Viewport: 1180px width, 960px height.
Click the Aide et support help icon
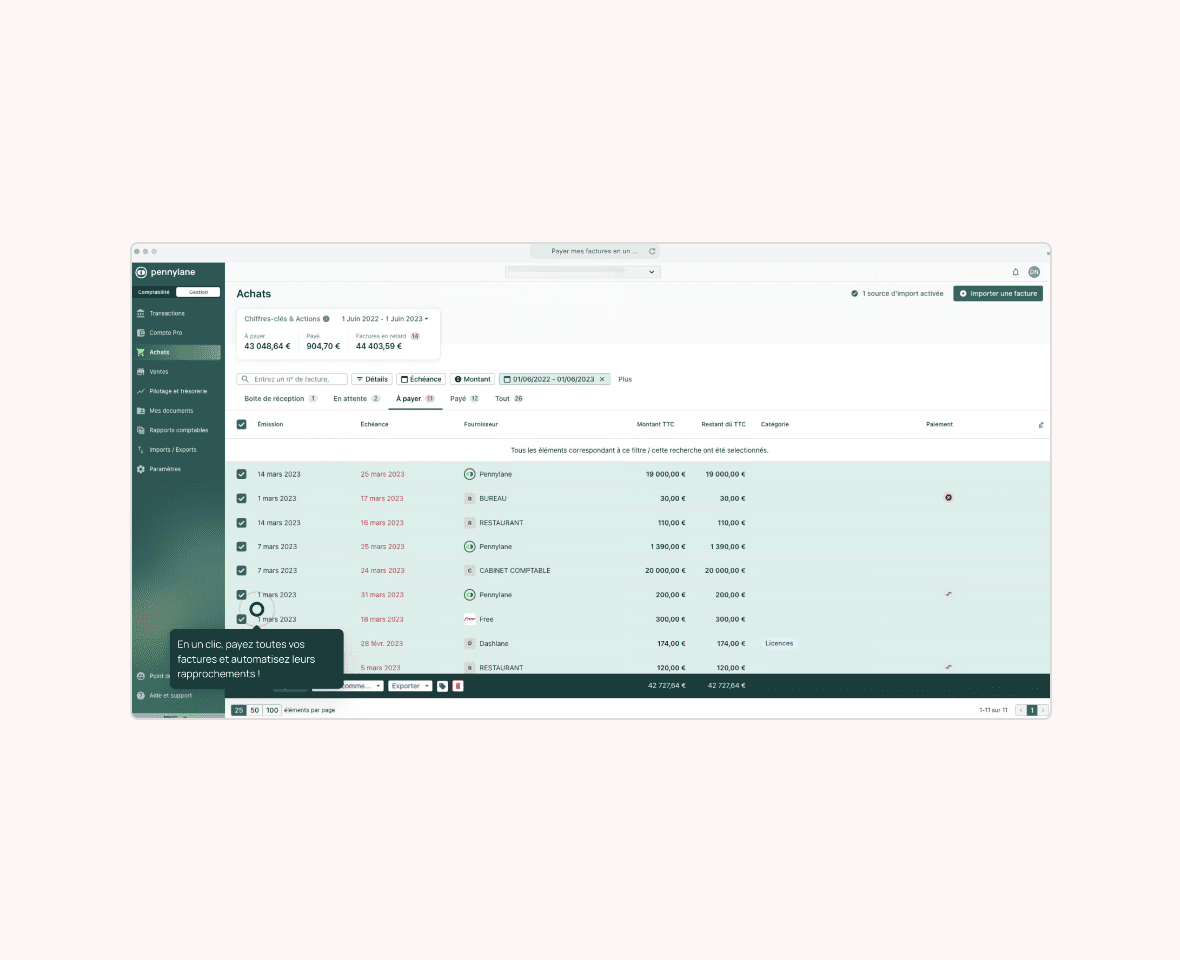click(141, 695)
